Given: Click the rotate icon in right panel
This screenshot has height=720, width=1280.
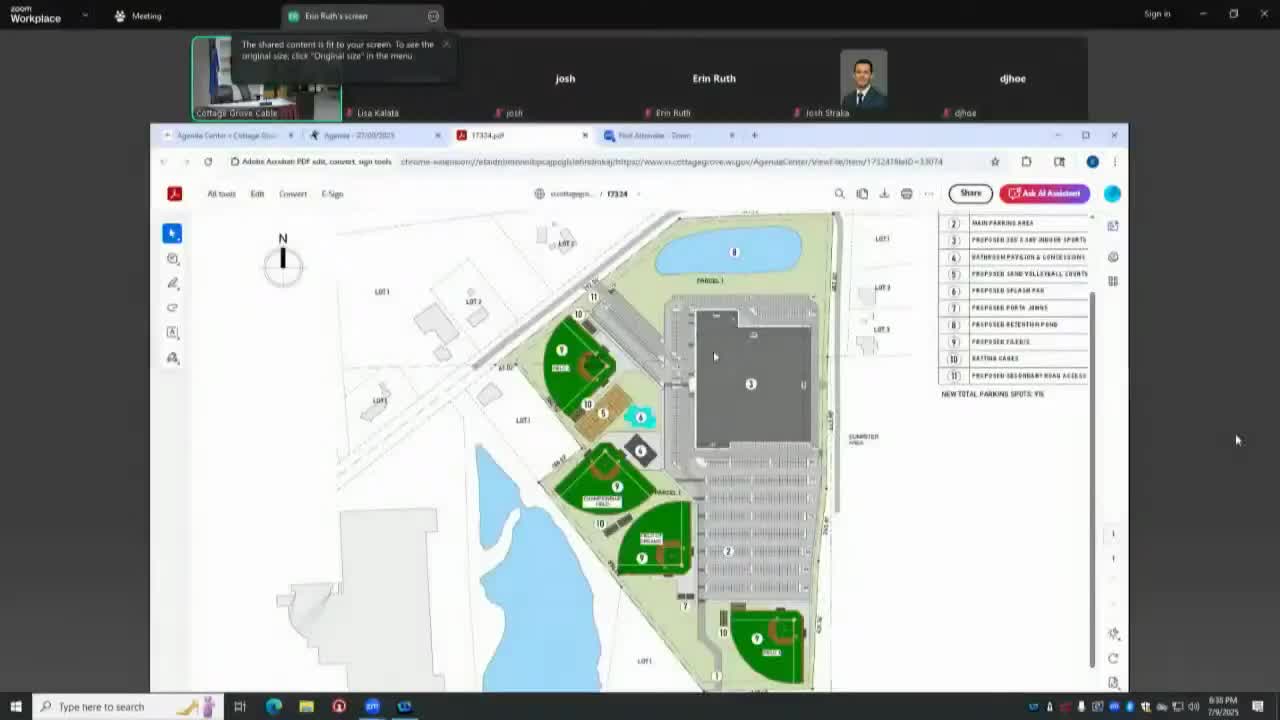Looking at the screenshot, I should click(x=1113, y=658).
